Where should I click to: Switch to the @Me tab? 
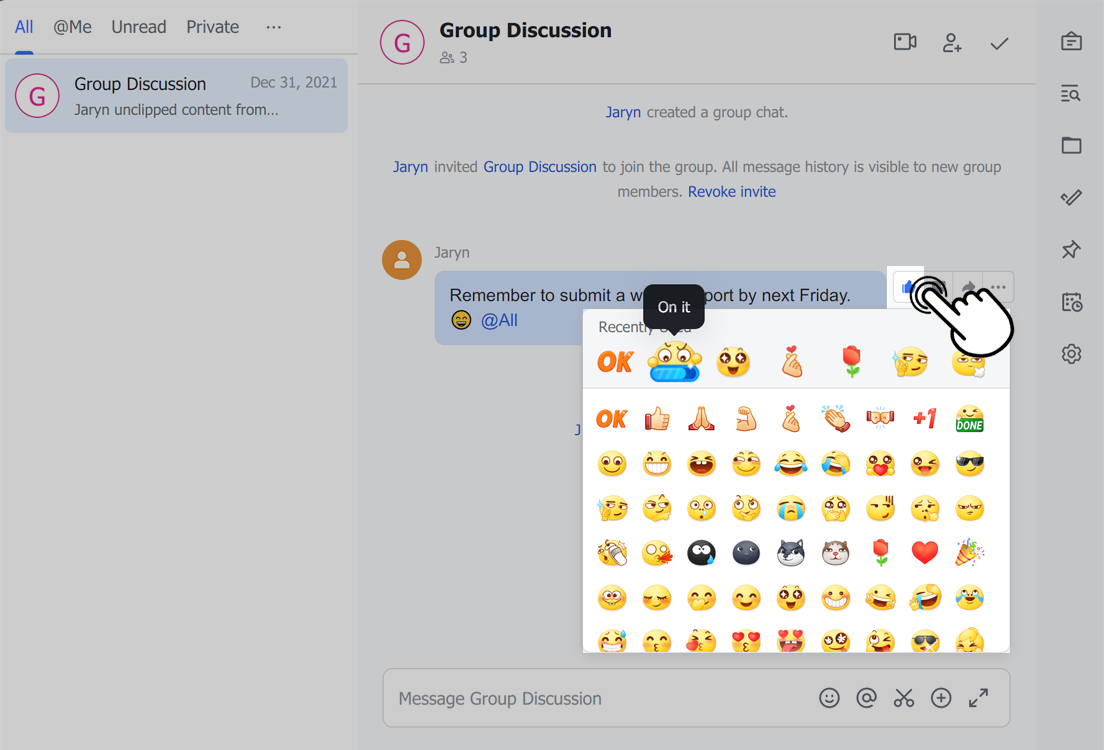[x=72, y=27]
